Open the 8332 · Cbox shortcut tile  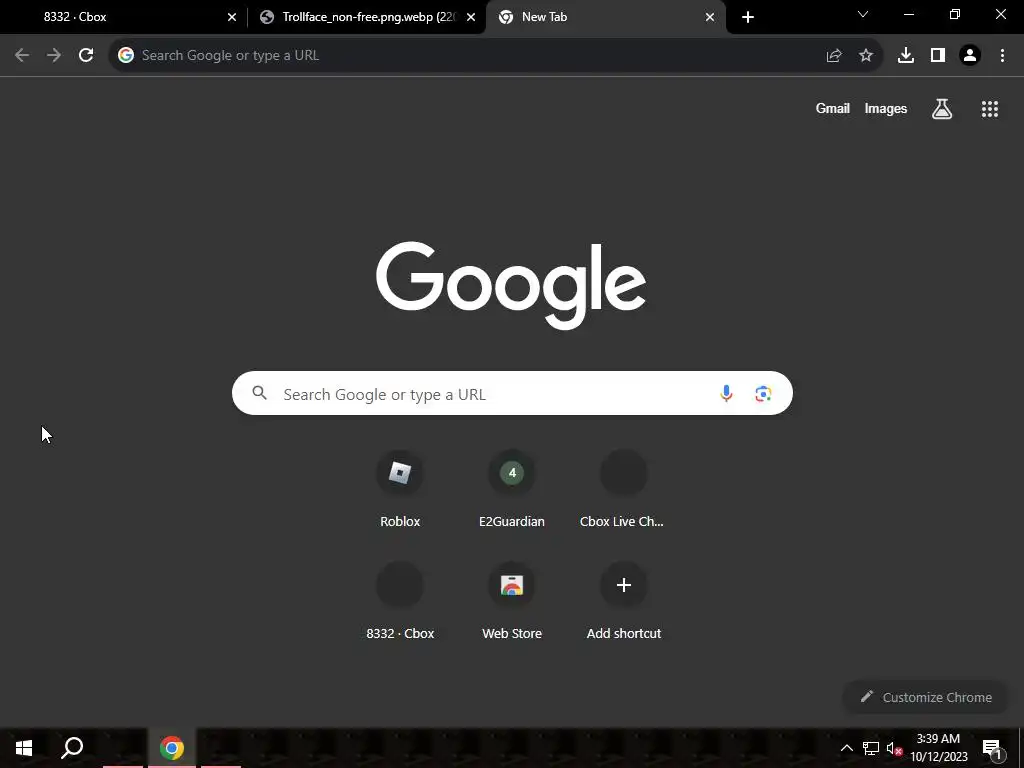pos(400,600)
